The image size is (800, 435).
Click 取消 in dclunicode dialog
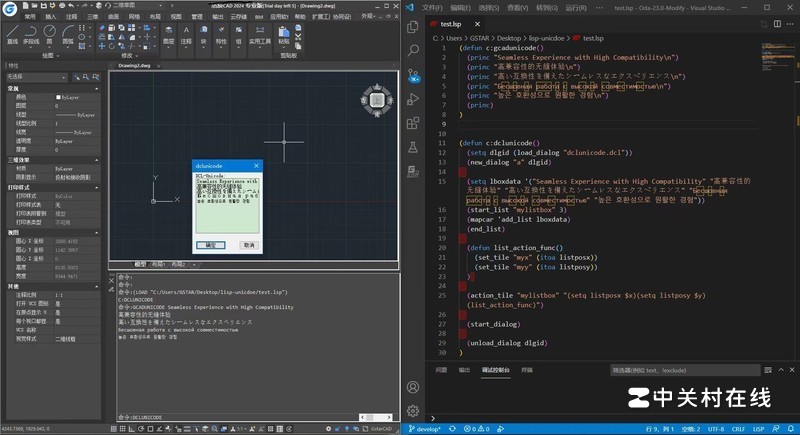(248, 244)
